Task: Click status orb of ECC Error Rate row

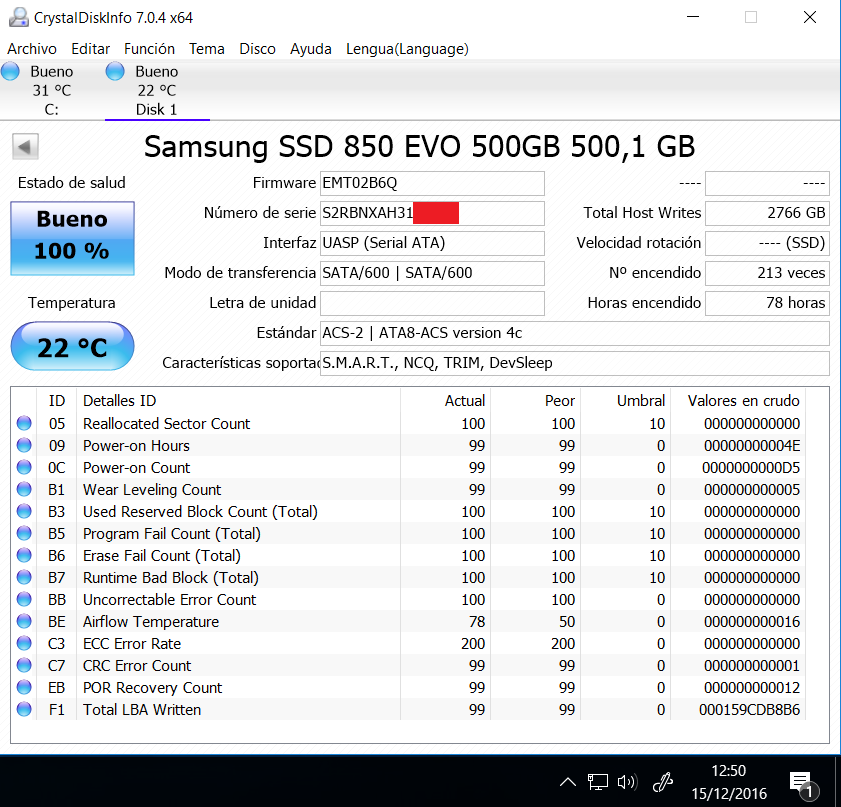Action: pos(24,643)
